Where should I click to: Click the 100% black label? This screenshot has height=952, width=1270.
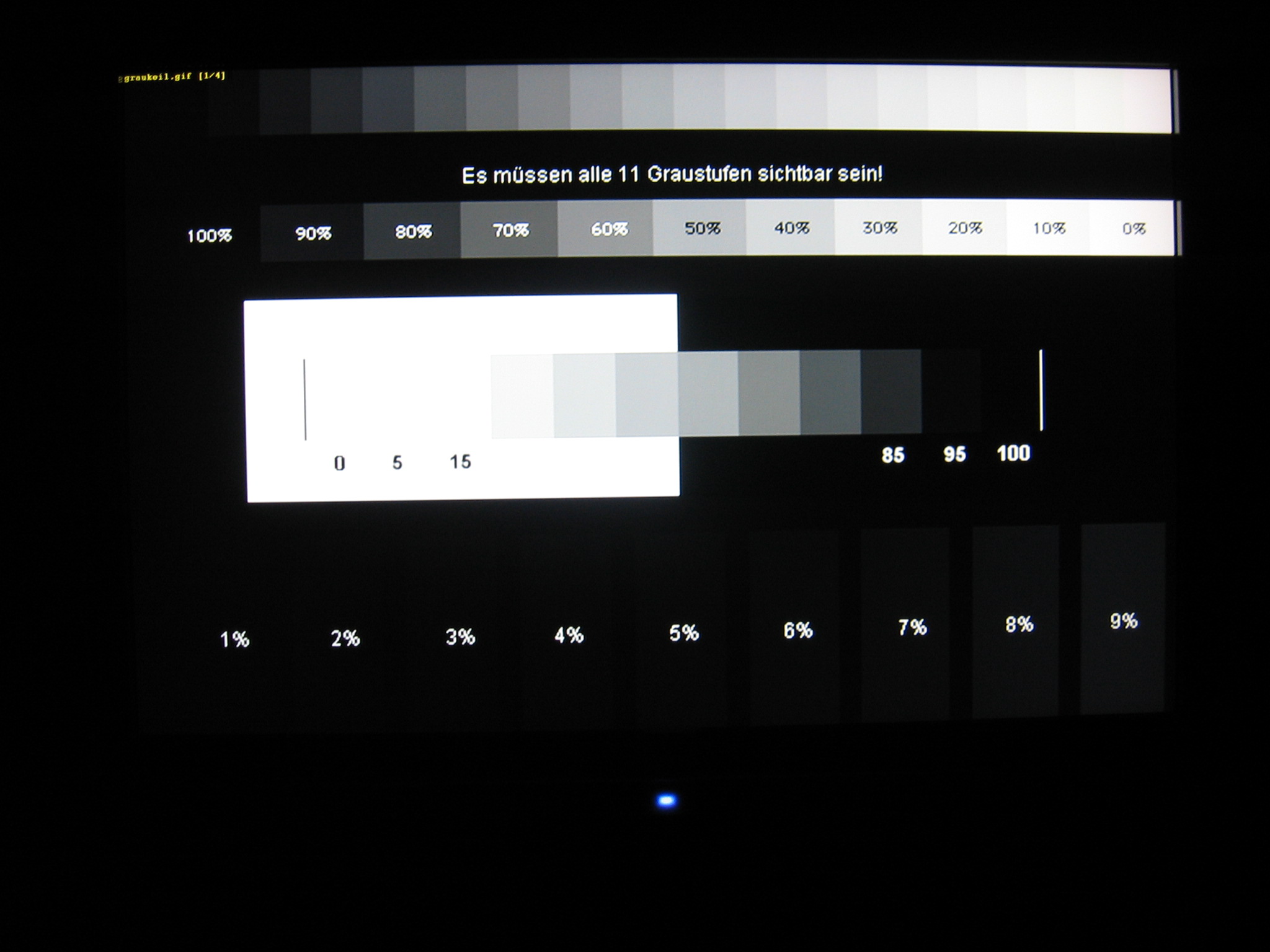click(209, 236)
